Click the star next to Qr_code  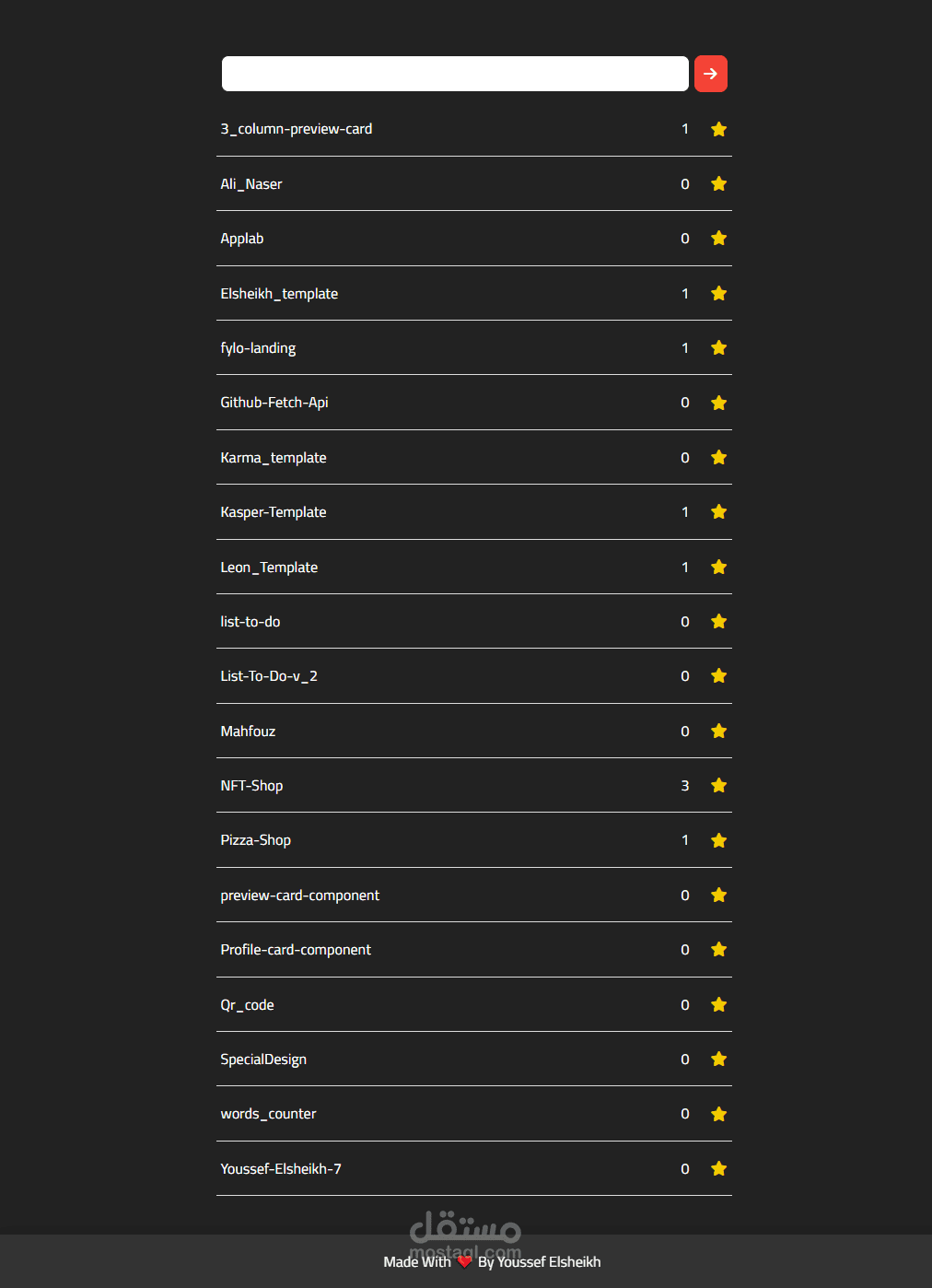tap(719, 1005)
